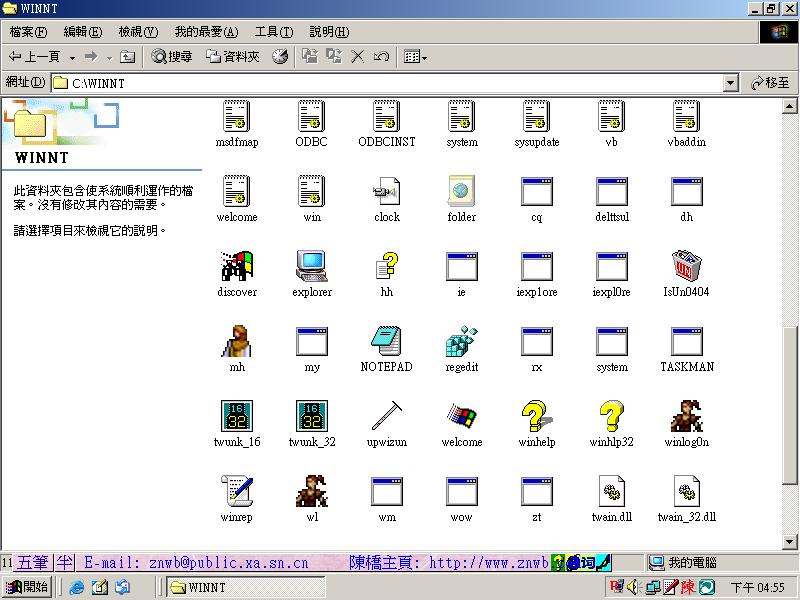Toggle the 資料夾 folders pane
Screen dimensions: 800x600
(233, 57)
